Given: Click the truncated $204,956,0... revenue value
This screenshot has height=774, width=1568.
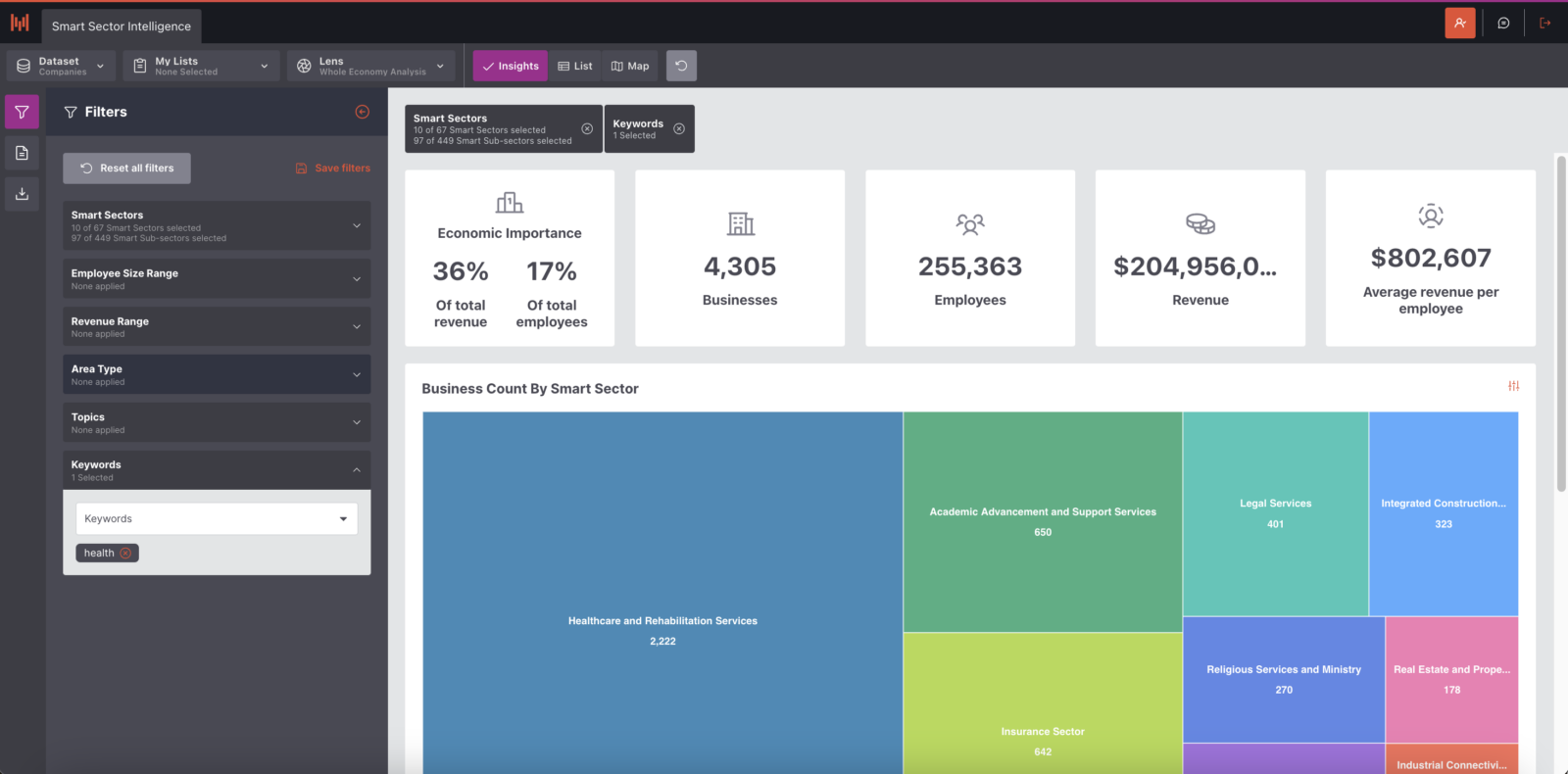Looking at the screenshot, I should [1196, 266].
